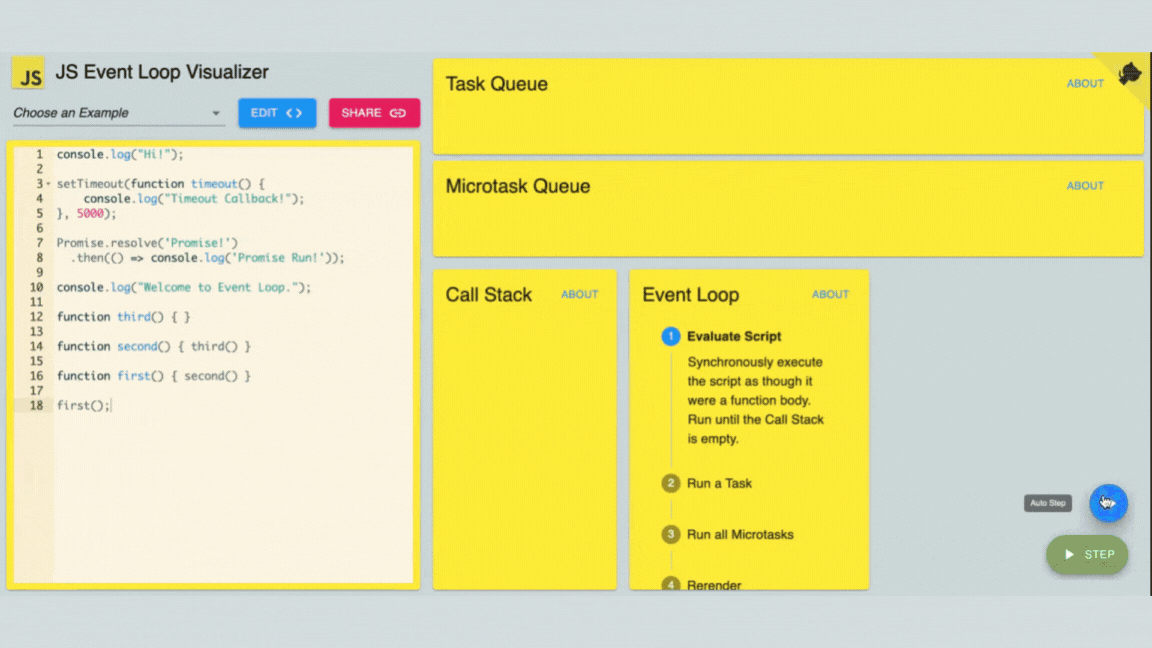Image resolution: width=1152 pixels, height=648 pixels.
Task: Click the SHARE link button
Action: (374, 113)
